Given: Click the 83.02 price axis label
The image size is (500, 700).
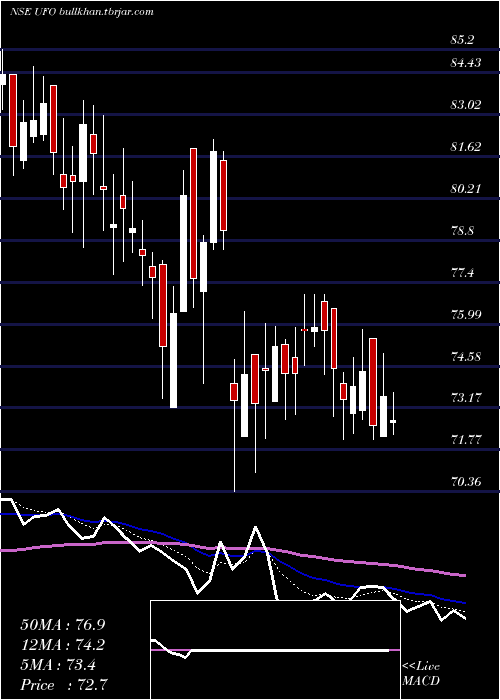Looking at the screenshot, I should (466, 105).
